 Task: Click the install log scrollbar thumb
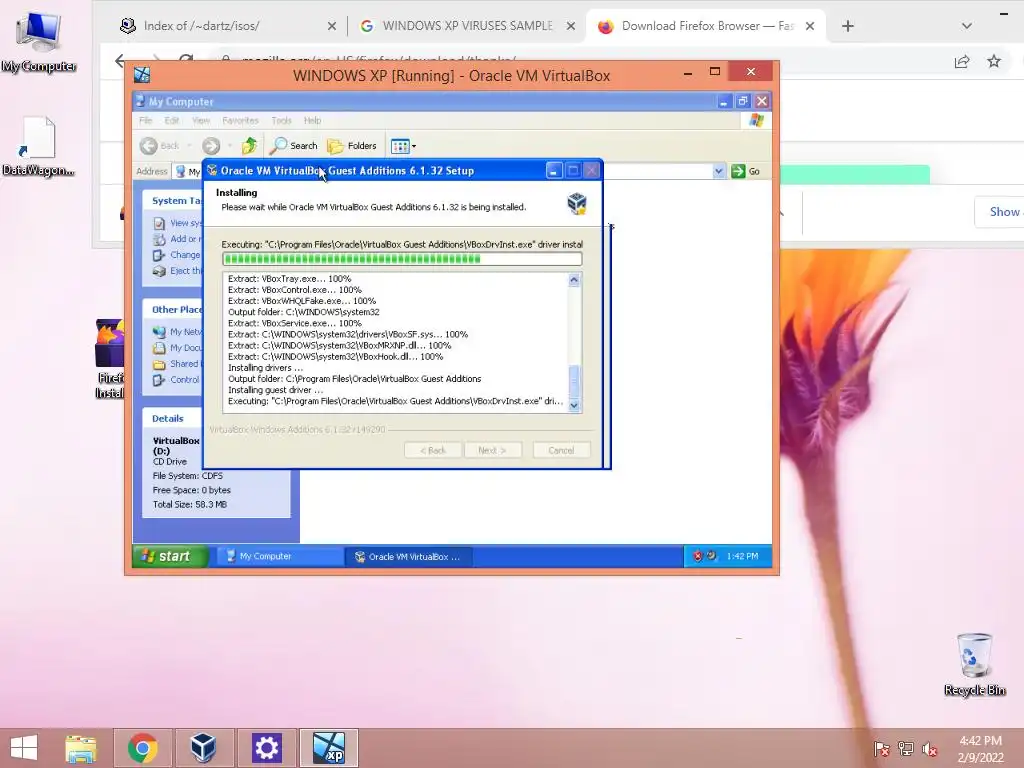[574, 381]
